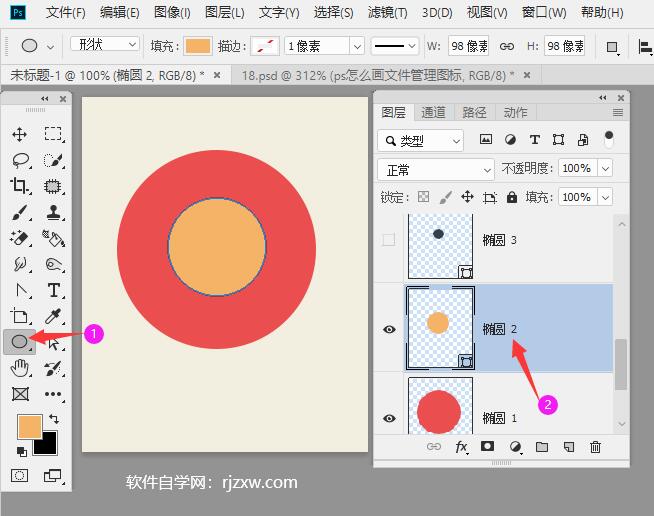Open the 窗口(W) menu
Viewport: 654px width, 516px height.
click(x=544, y=13)
